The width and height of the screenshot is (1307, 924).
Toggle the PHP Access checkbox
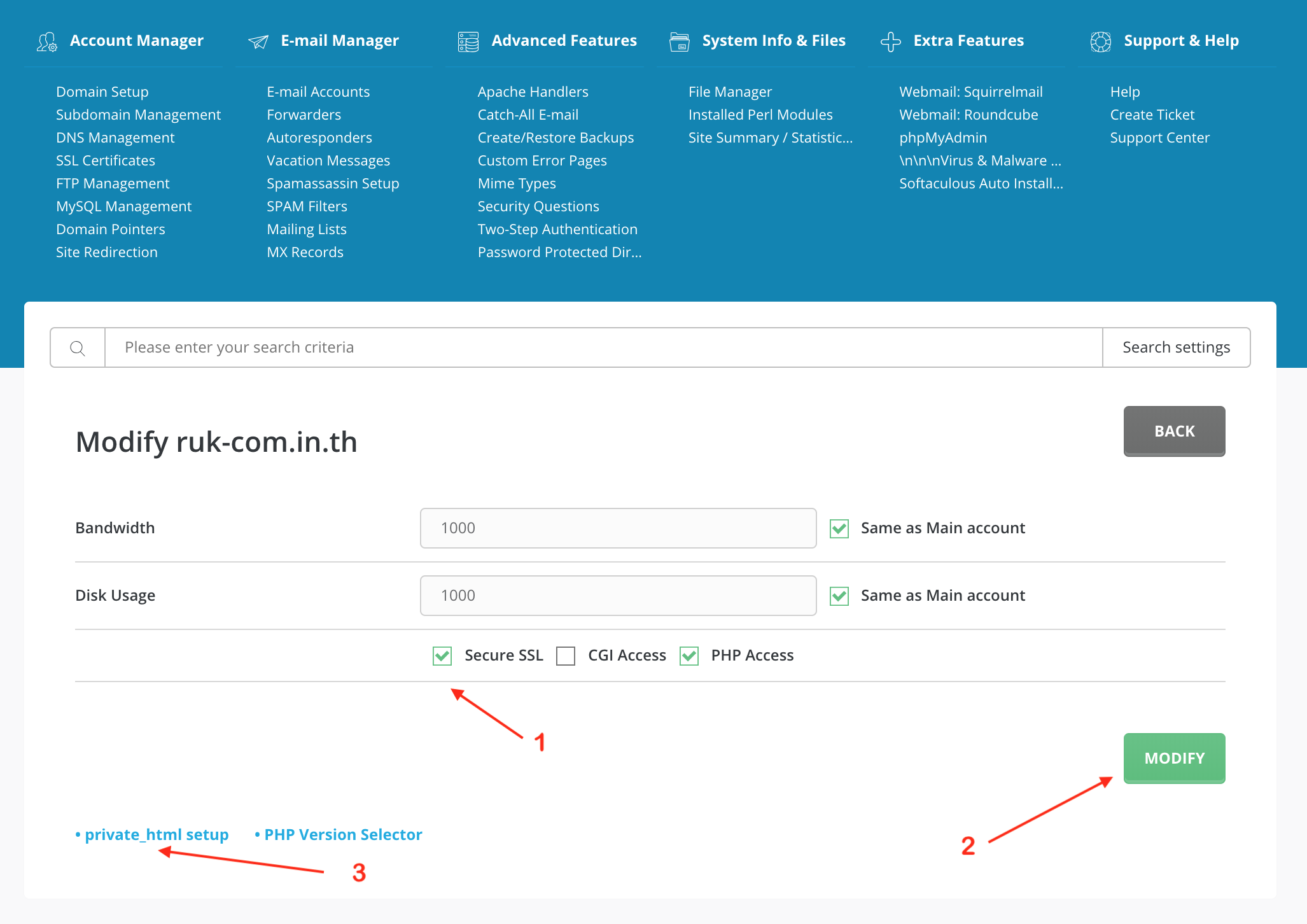(x=689, y=655)
